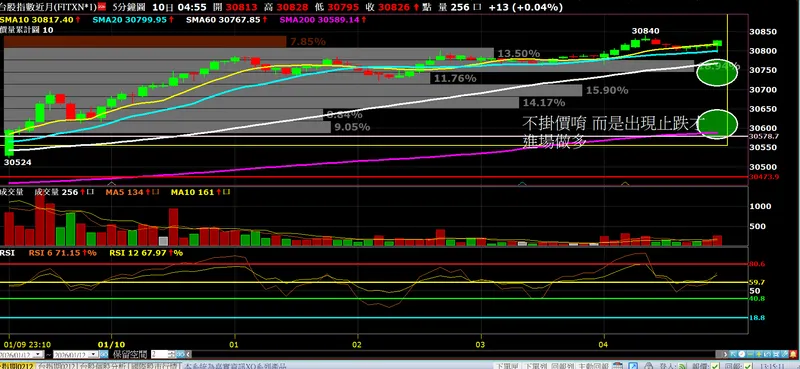Open the calendar icon in status bar
The image size is (800, 369).
pyautogui.click(x=617, y=365)
